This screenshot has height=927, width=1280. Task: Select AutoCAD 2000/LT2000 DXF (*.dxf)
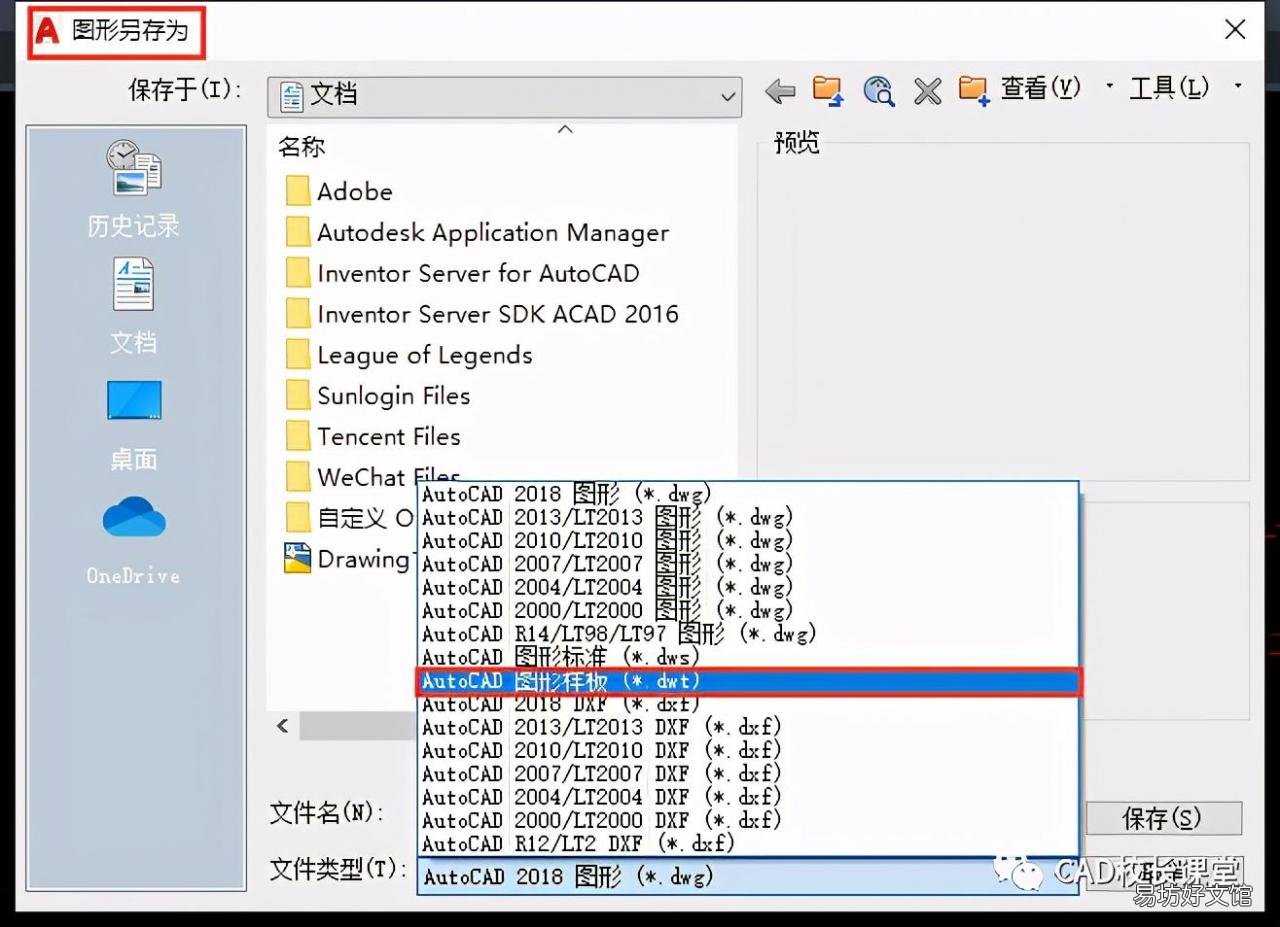coord(748,820)
